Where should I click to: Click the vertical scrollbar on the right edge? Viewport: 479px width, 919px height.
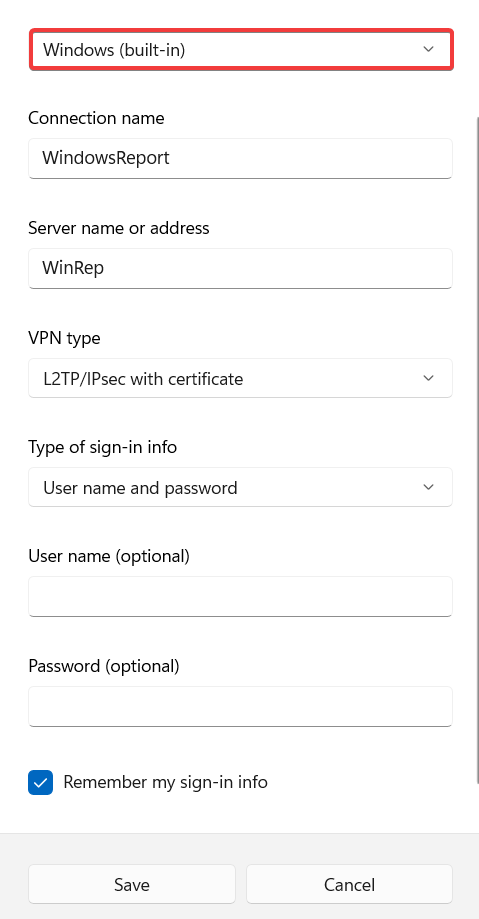[477, 451]
